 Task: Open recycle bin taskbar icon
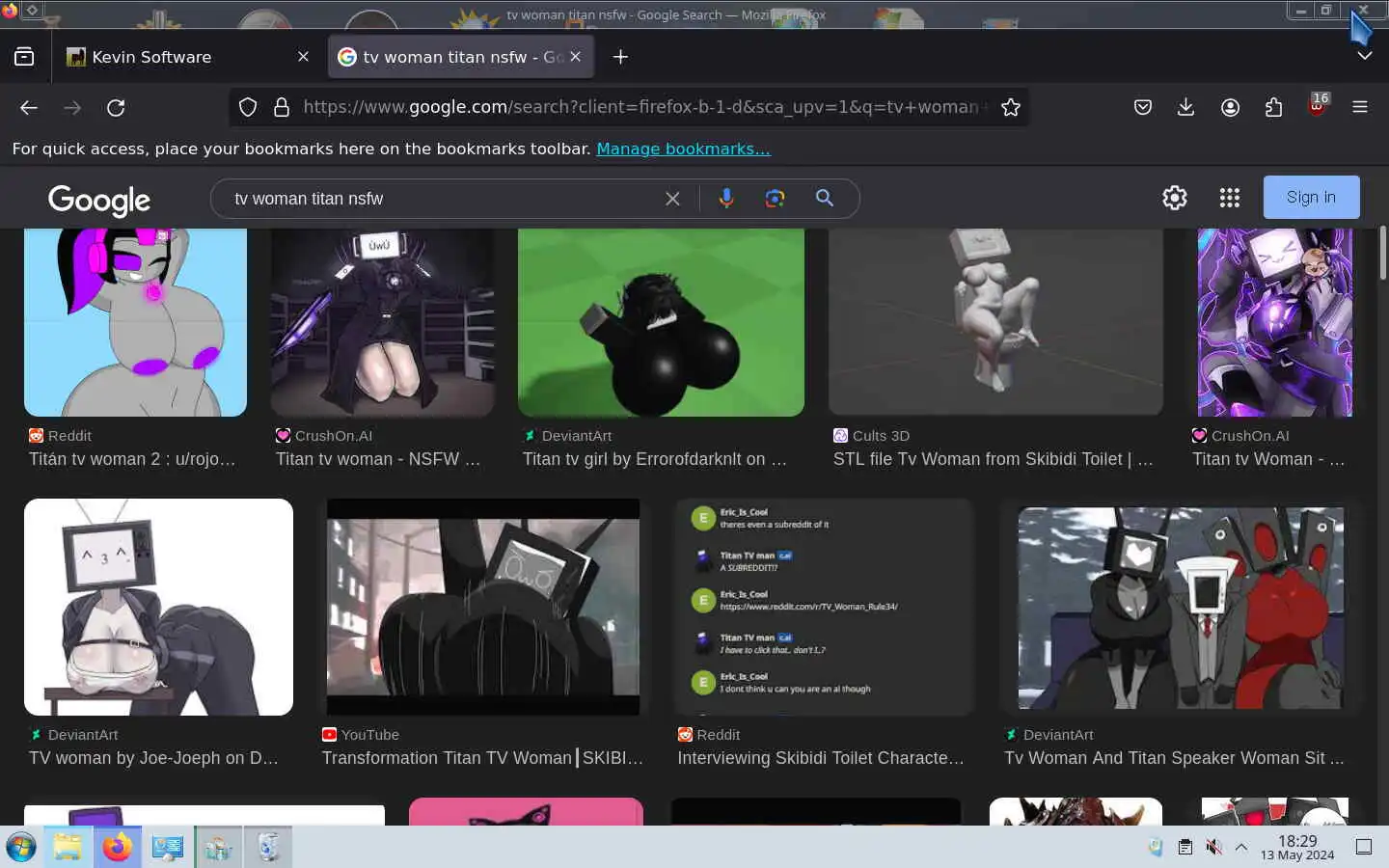[268, 848]
